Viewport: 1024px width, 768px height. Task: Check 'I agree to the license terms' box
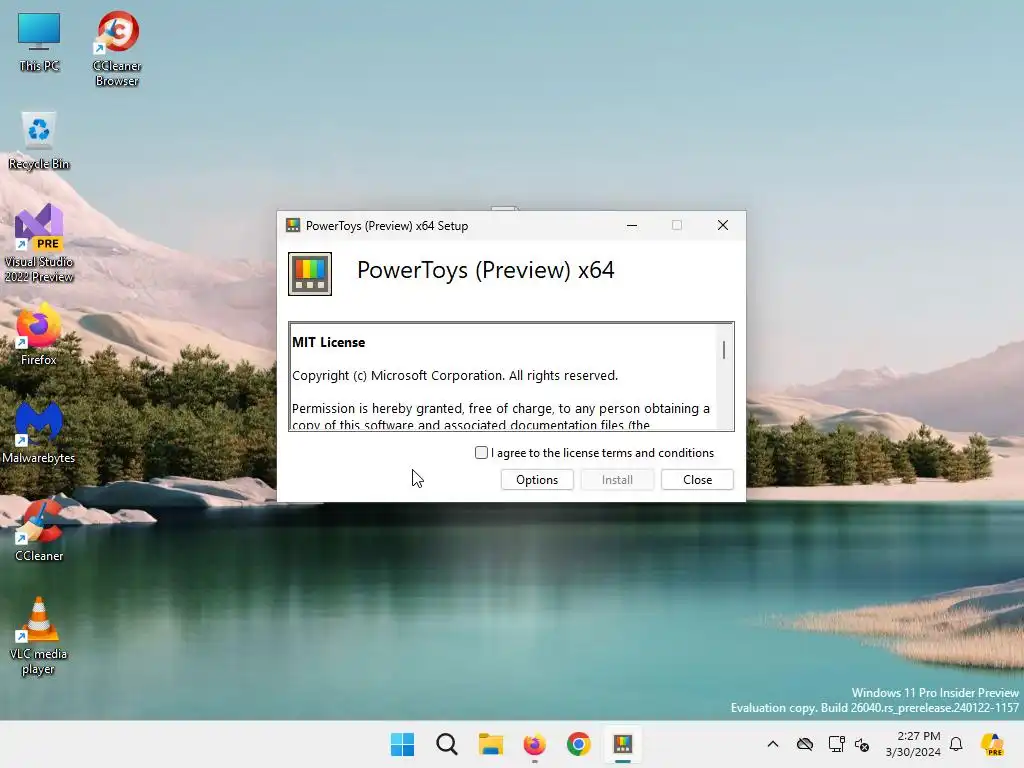tap(481, 453)
